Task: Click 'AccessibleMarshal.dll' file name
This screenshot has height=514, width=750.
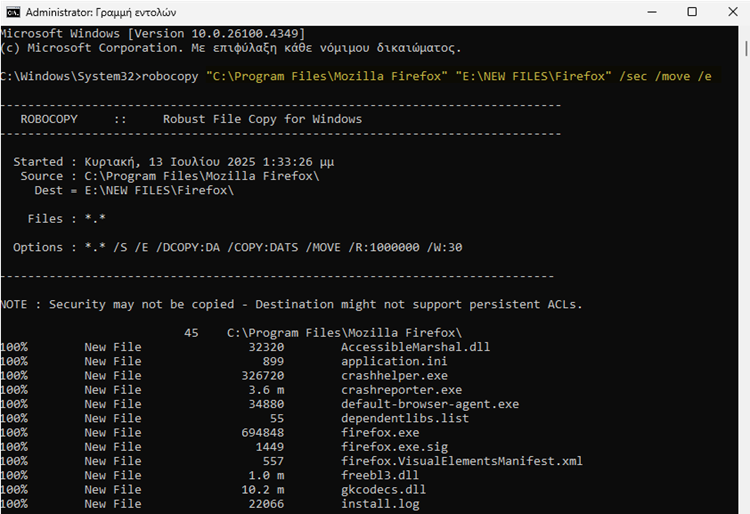Action: pyautogui.click(x=415, y=347)
